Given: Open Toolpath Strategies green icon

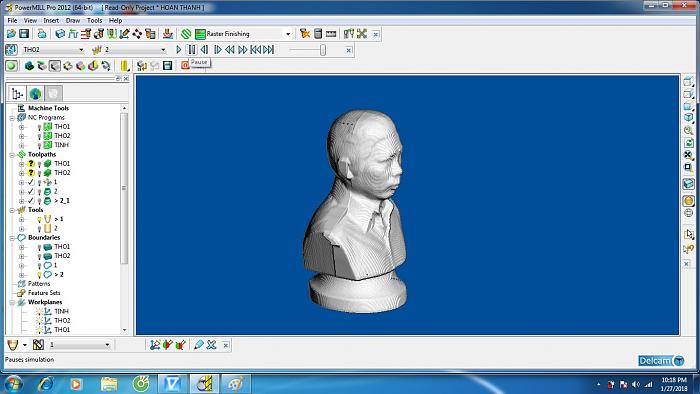Looking at the screenshot, I should [186, 33].
